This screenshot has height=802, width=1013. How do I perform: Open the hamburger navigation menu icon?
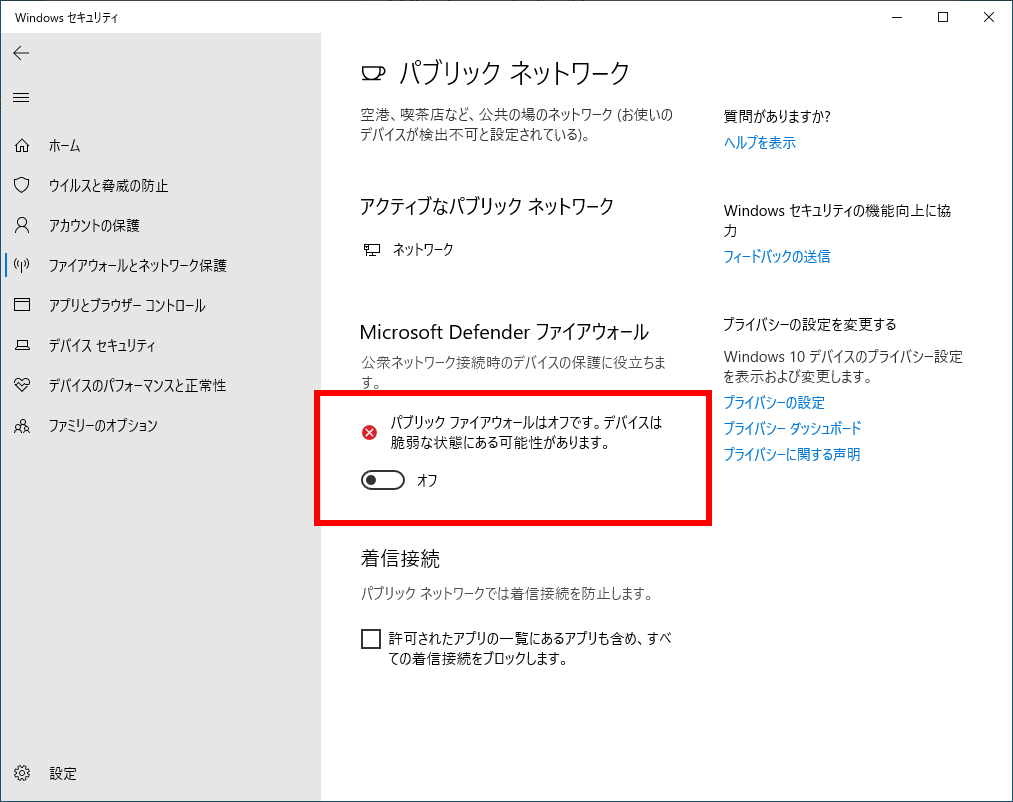pos(21,98)
